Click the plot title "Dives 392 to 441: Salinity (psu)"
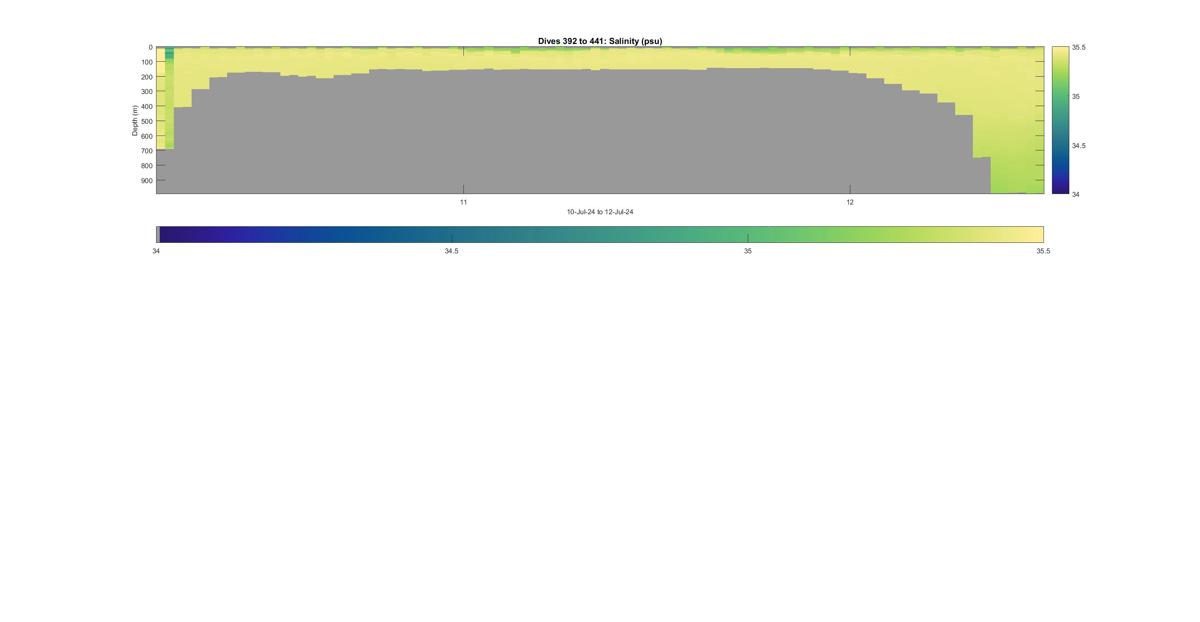Viewport: 1200px width, 622px height. point(600,41)
